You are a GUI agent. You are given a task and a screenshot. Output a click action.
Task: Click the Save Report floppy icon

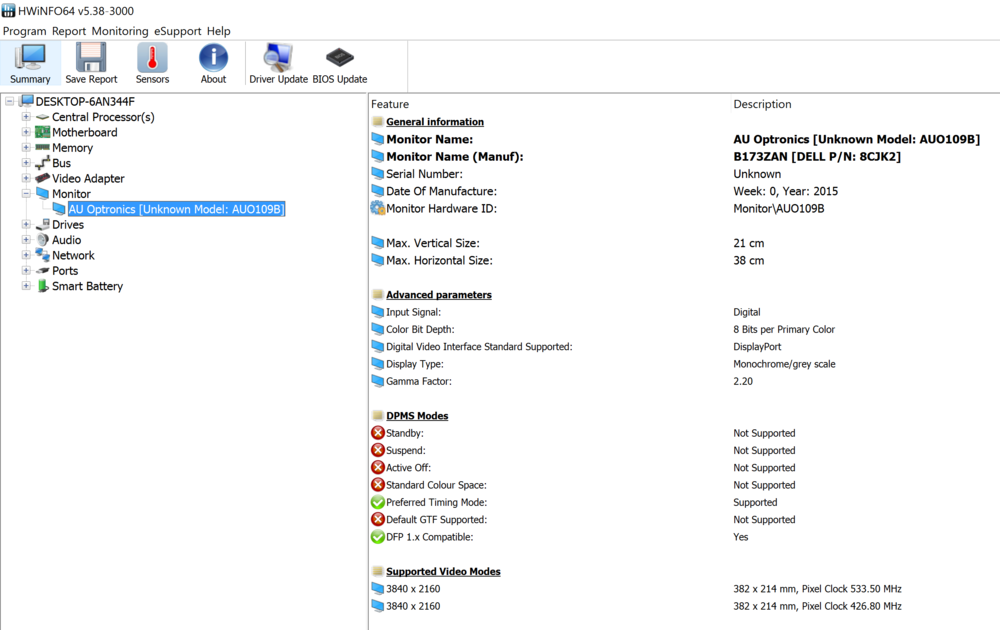point(91,58)
